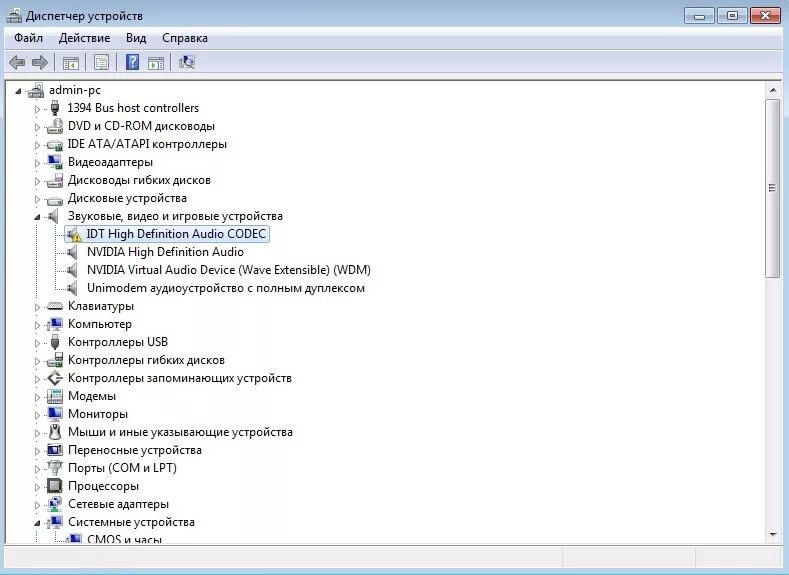
Task: Click the Видеоадаптеры icon
Action: click(x=54, y=162)
